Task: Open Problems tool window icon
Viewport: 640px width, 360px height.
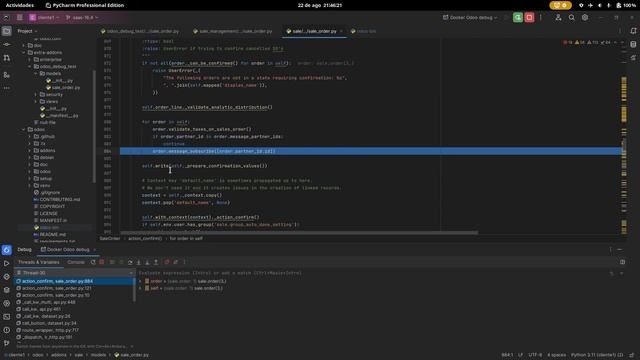Action: coord(7,330)
